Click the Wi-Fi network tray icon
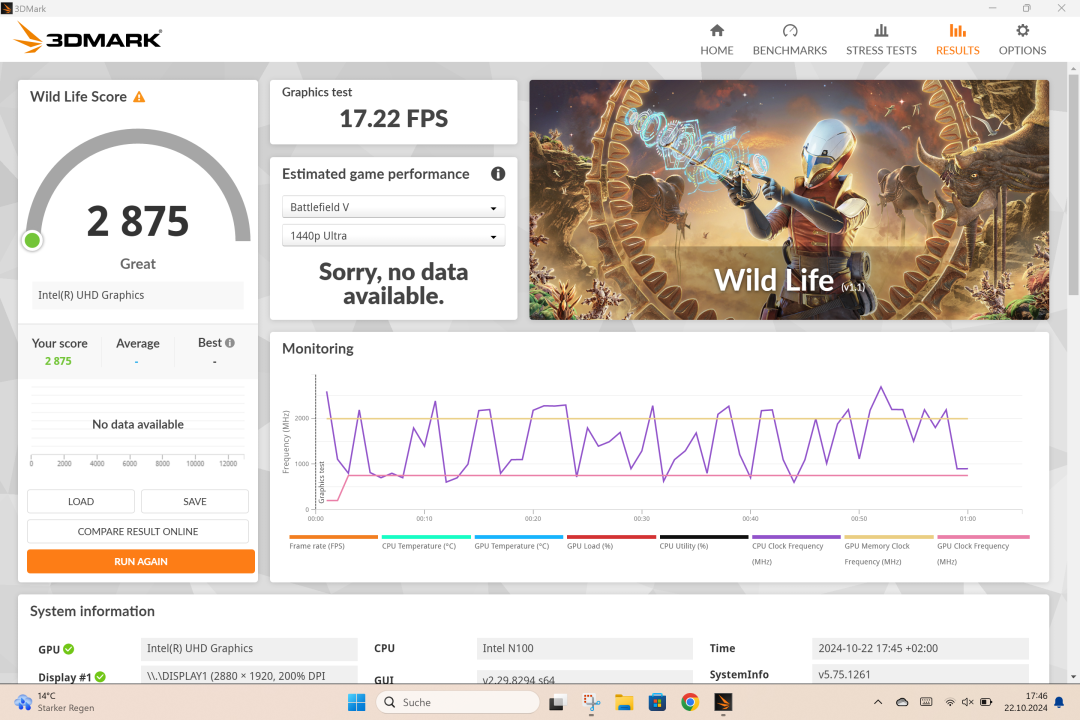This screenshot has height=720, width=1080. pos(950,702)
